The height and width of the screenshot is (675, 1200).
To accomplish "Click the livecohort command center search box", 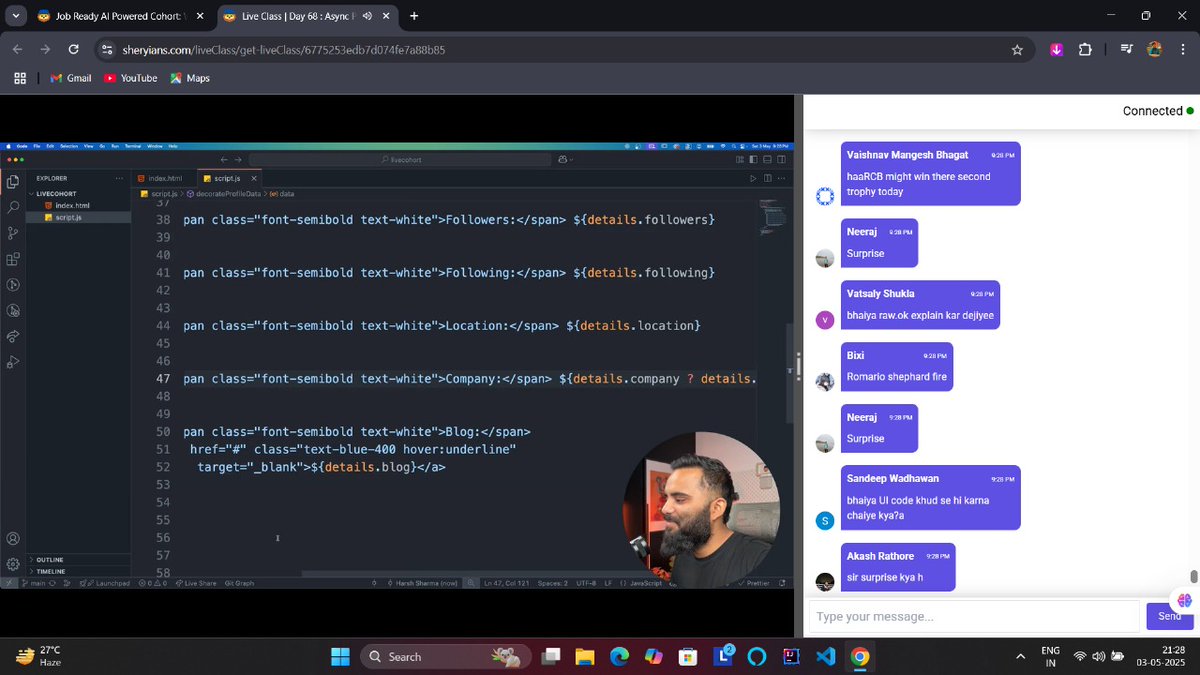I will click(x=400, y=159).
